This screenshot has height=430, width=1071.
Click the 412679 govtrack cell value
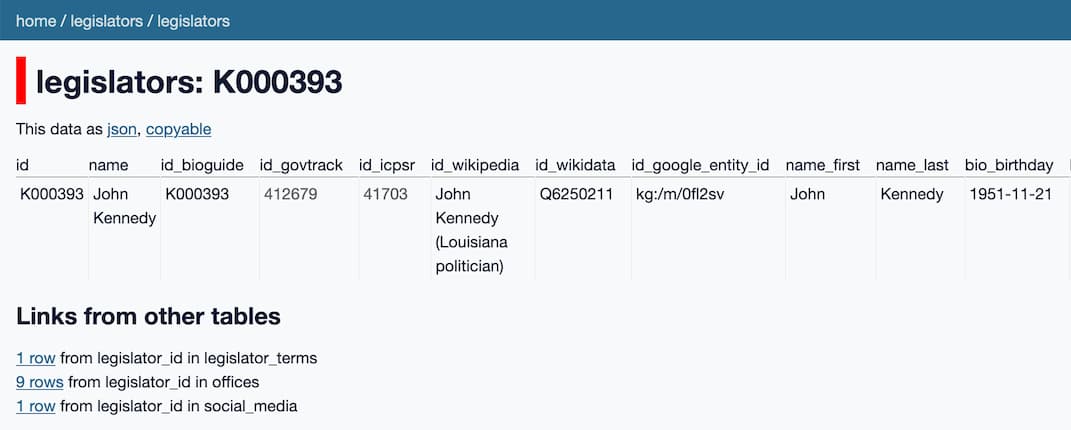291,194
